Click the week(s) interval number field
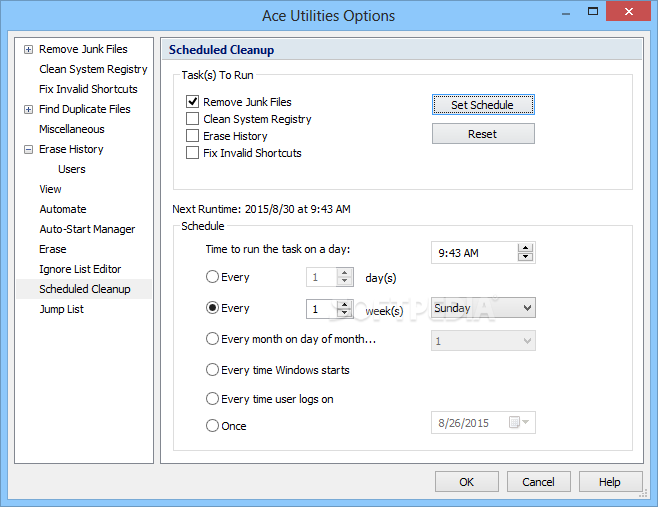658x507 pixels. [322, 309]
